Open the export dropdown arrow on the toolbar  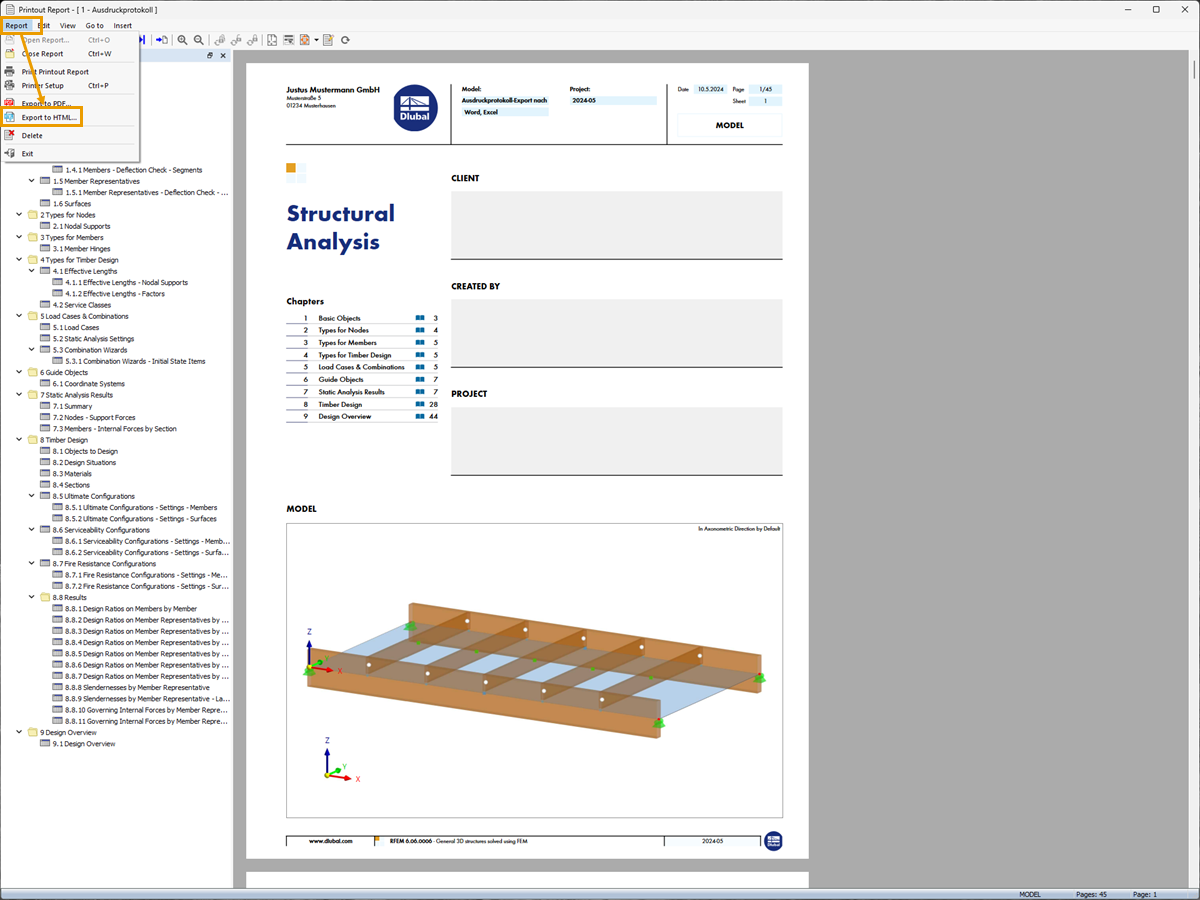click(x=317, y=40)
